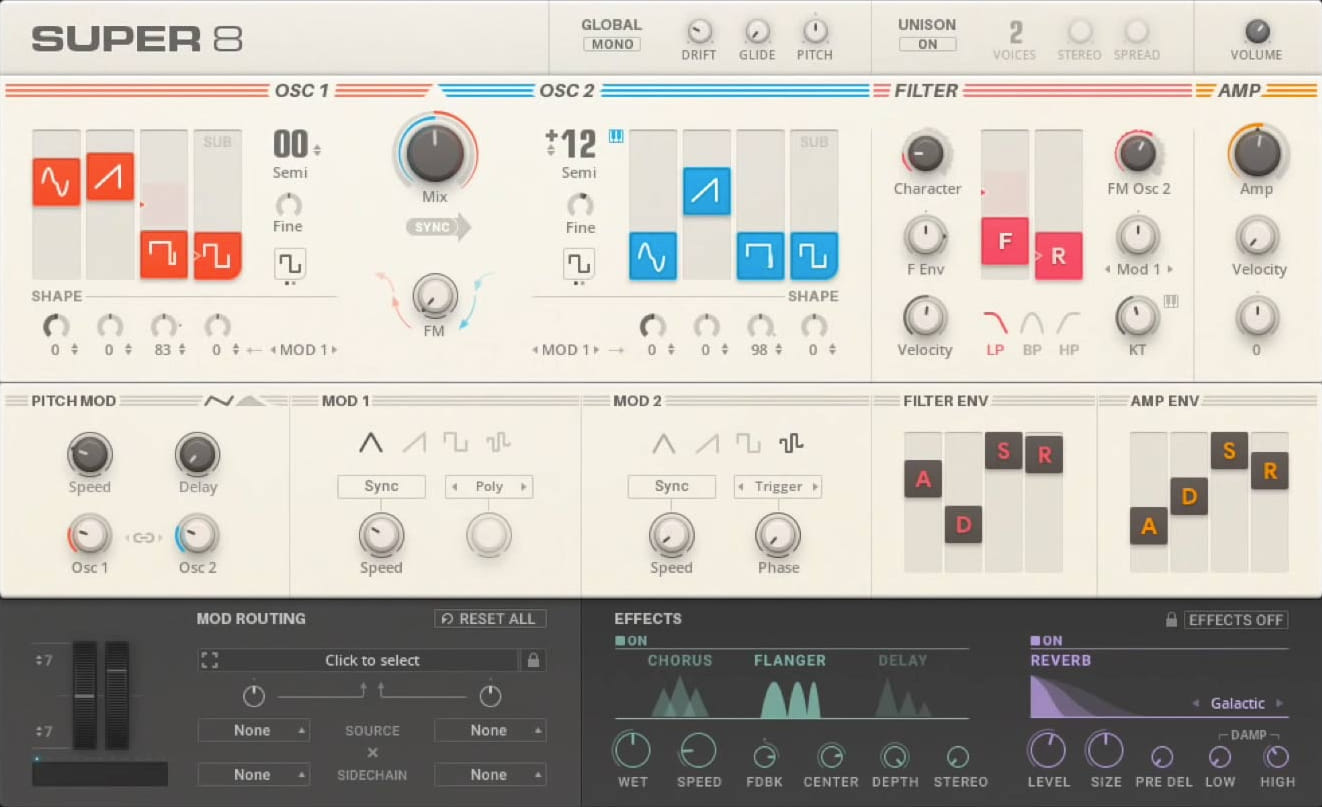Viewport: 1322px width, 807px height.
Task: Click the reverb LEVEL knob
Action: coord(1047,750)
